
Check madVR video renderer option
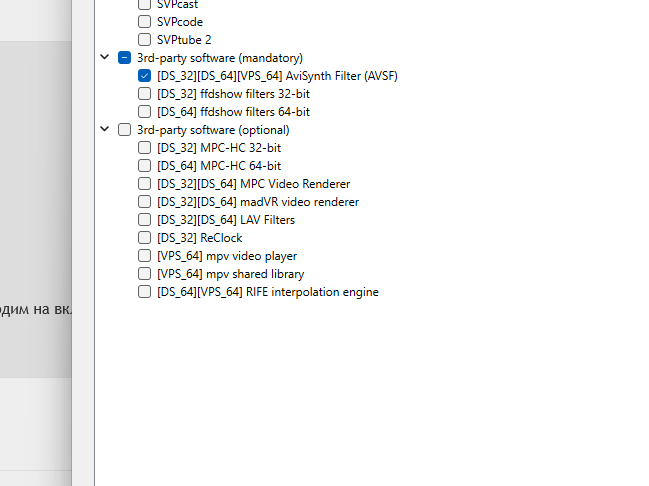point(145,202)
